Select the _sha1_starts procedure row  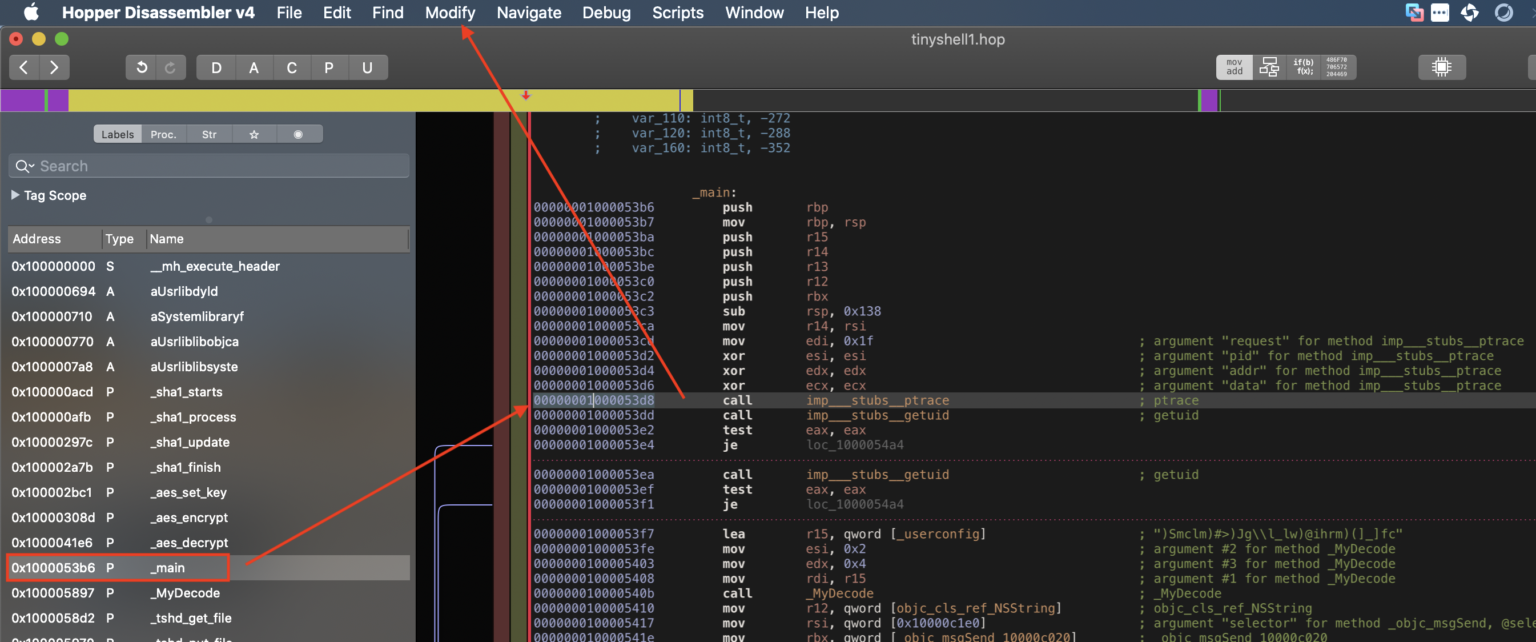coord(209,392)
